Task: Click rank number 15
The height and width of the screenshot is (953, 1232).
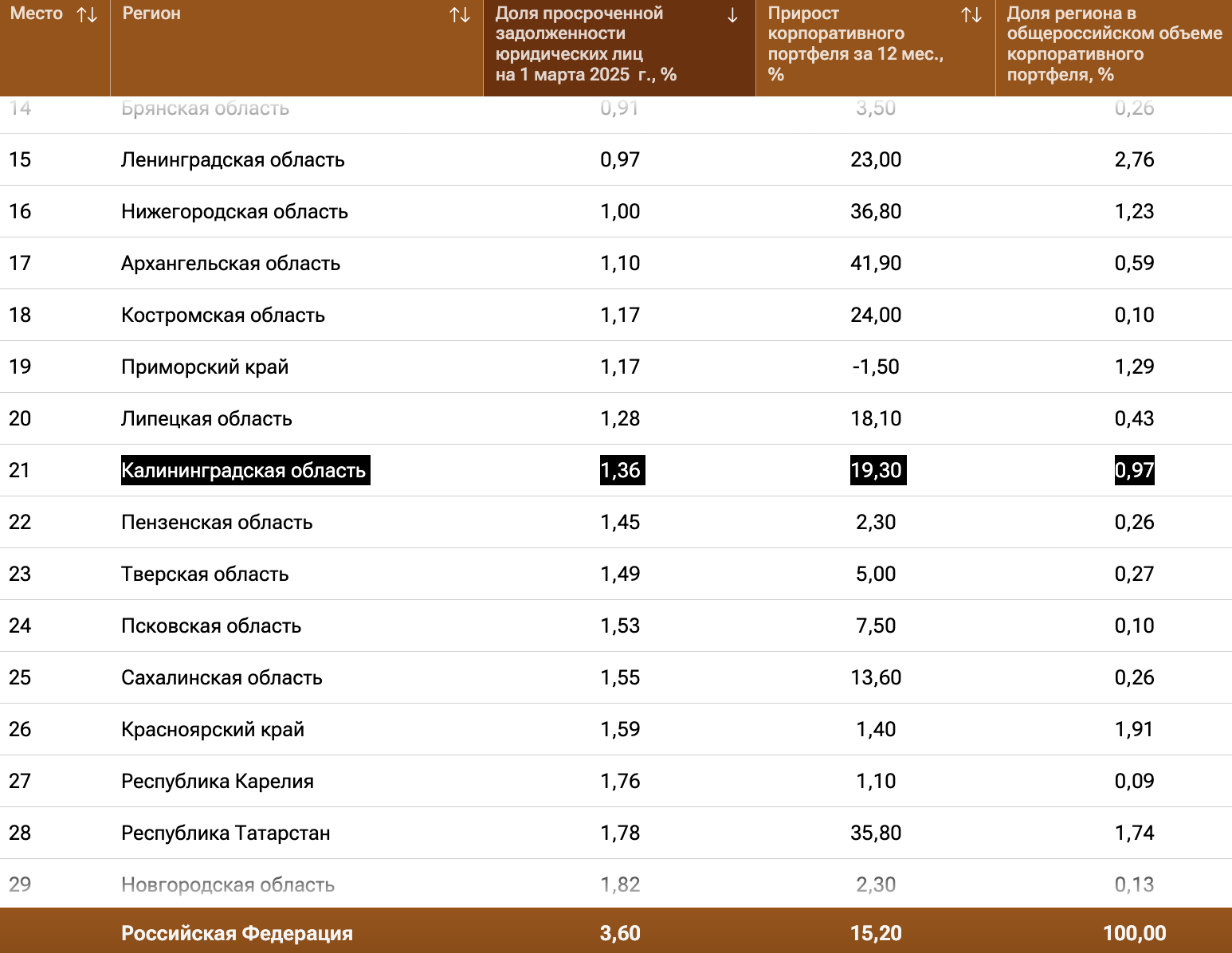Action: 20,159
